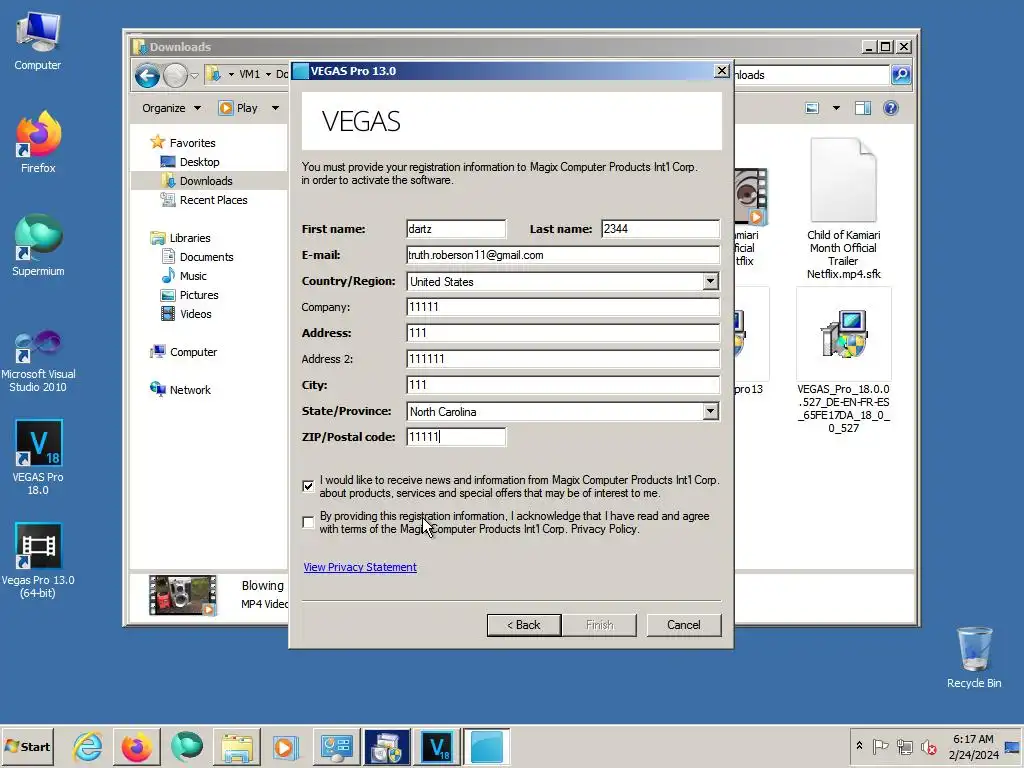Image resolution: width=1024 pixels, height=768 pixels.
Task: Click the Play toolbar button
Action: 238,108
